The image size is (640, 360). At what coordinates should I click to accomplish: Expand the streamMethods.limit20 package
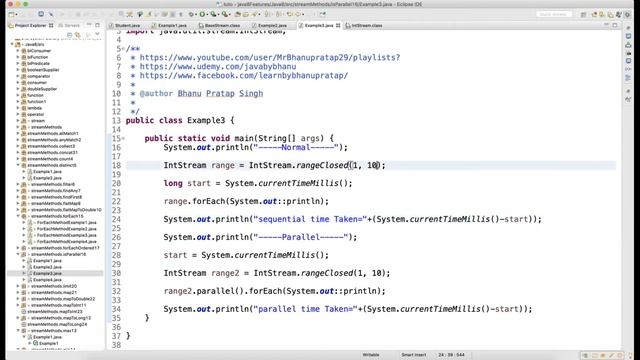[x=18, y=286]
